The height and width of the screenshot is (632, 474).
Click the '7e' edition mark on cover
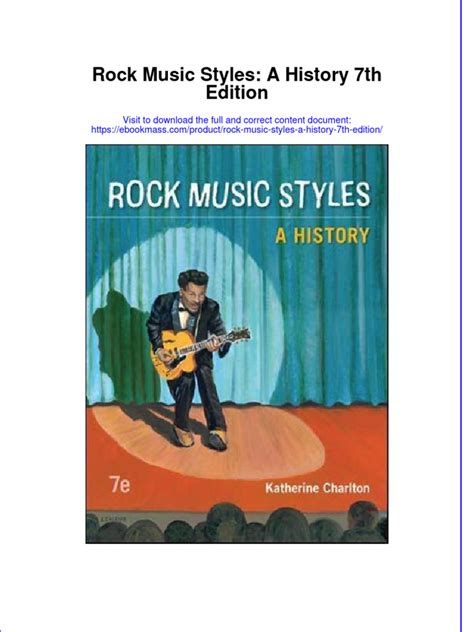coord(120,484)
